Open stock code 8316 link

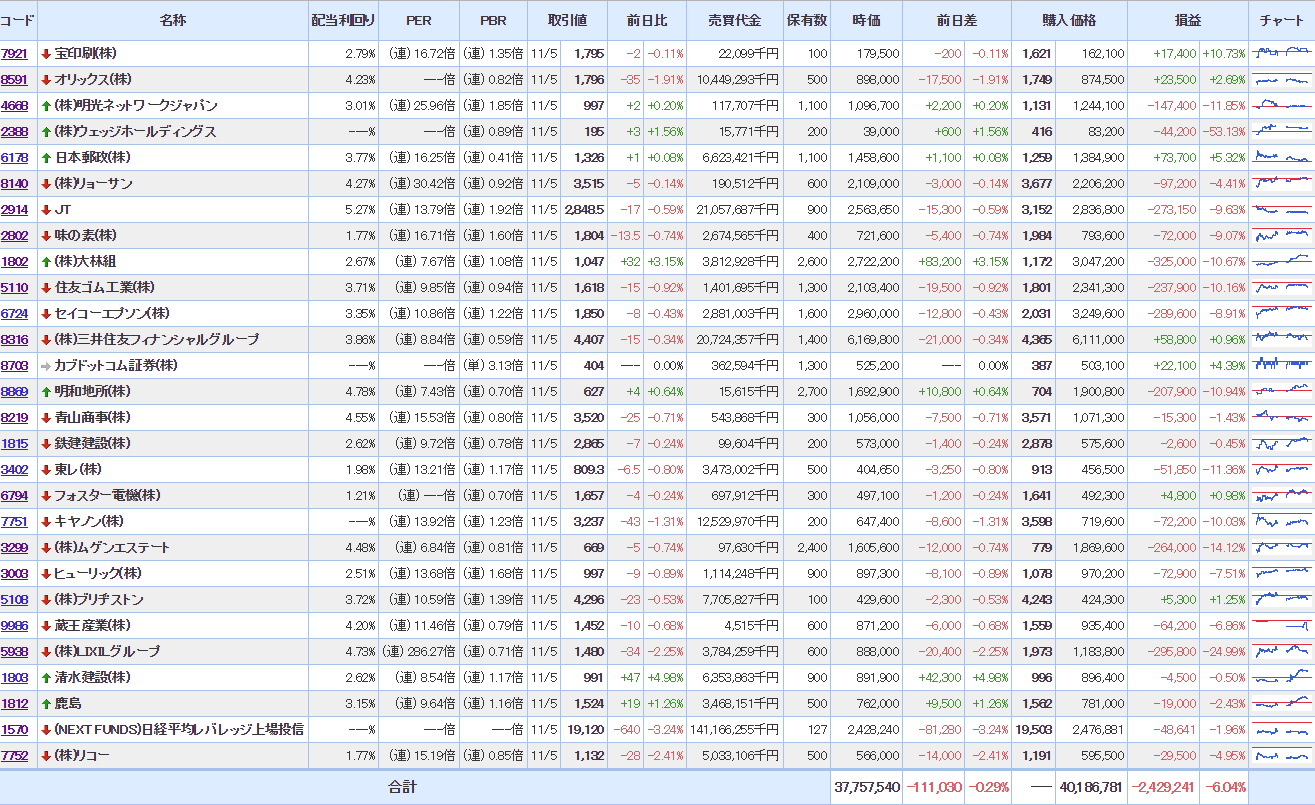[x=15, y=340]
